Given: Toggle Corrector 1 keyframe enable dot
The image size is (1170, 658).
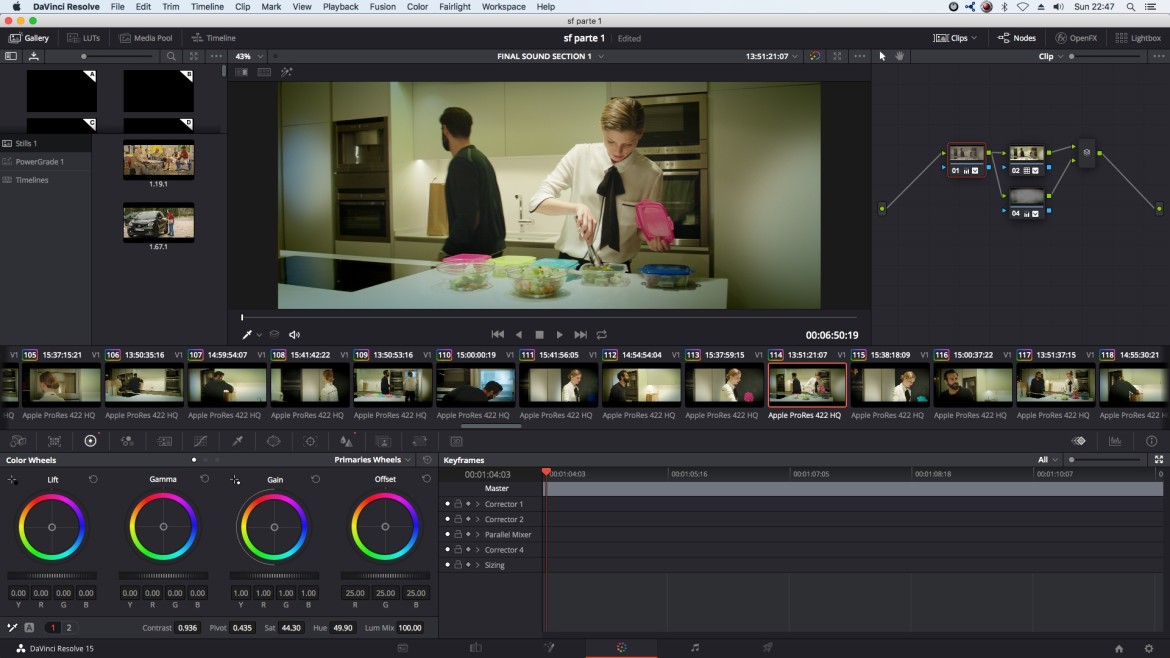Looking at the screenshot, I should (447, 504).
